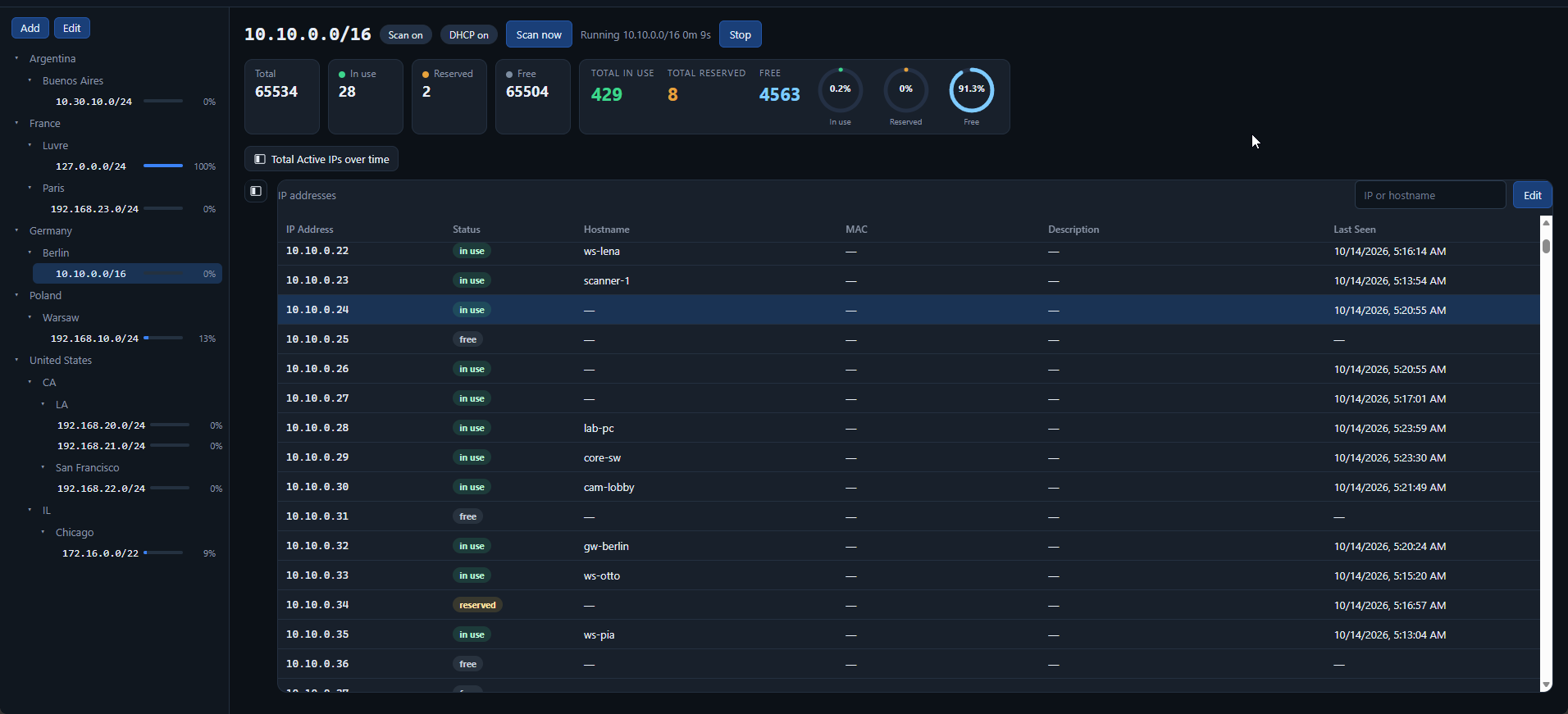This screenshot has width=1568, height=714.
Task: Click scroll-down arrow of table scrollbar
Action: pyautogui.click(x=1546, y=684)
